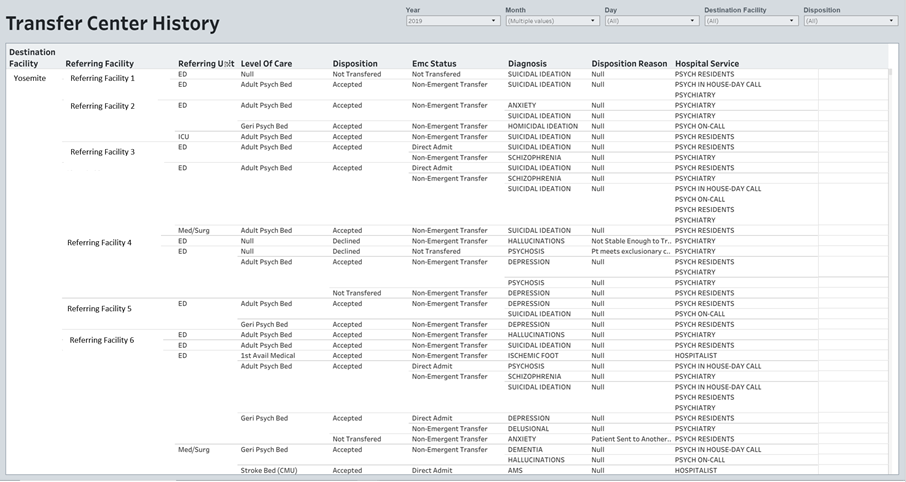
Task: Click Declined in the PSYCHOSIS row
Action: pyautogui.click(x=346, y=251)
